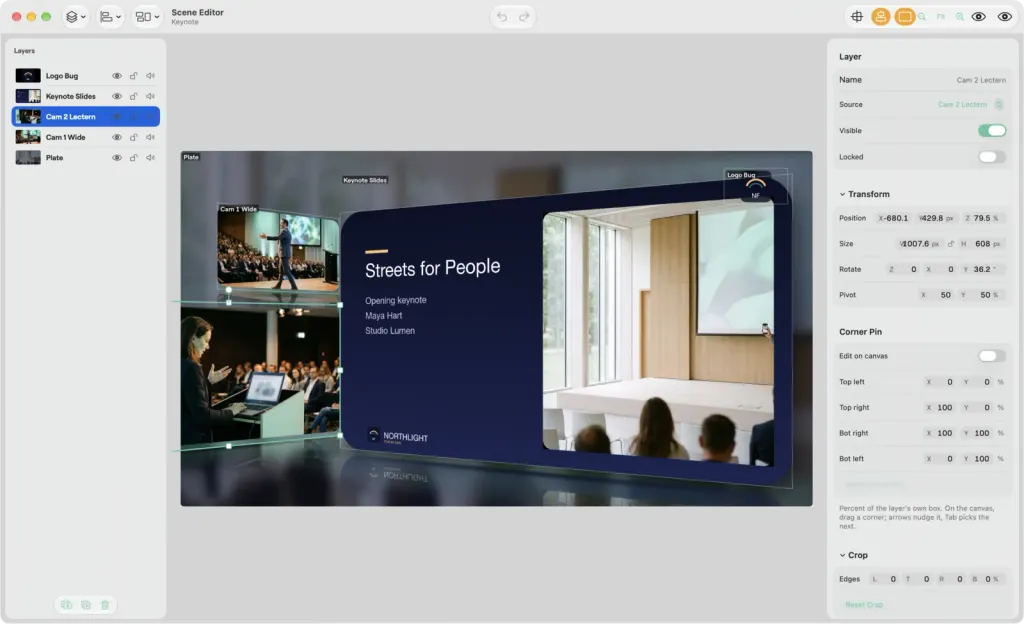
Task: Mute the Keynote Slides layer audio
Action: 150,97
